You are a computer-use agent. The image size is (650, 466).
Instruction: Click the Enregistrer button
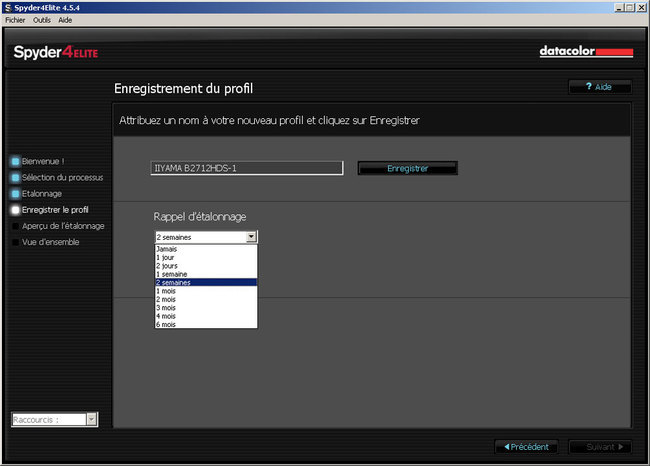coord(407,168)
